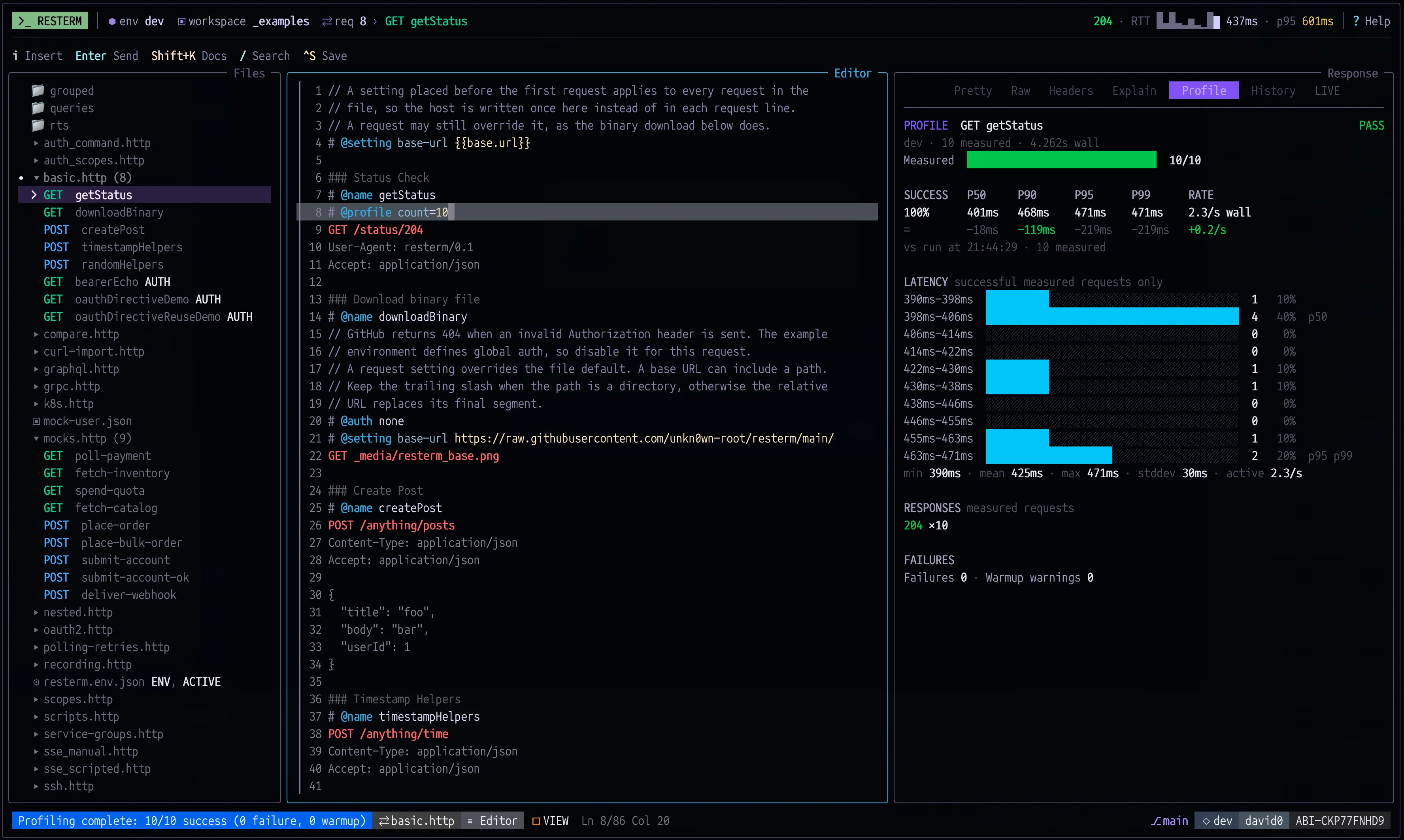Open the Explain response tab
The image size is (1404, 840).
click(x=1134, y=90)
